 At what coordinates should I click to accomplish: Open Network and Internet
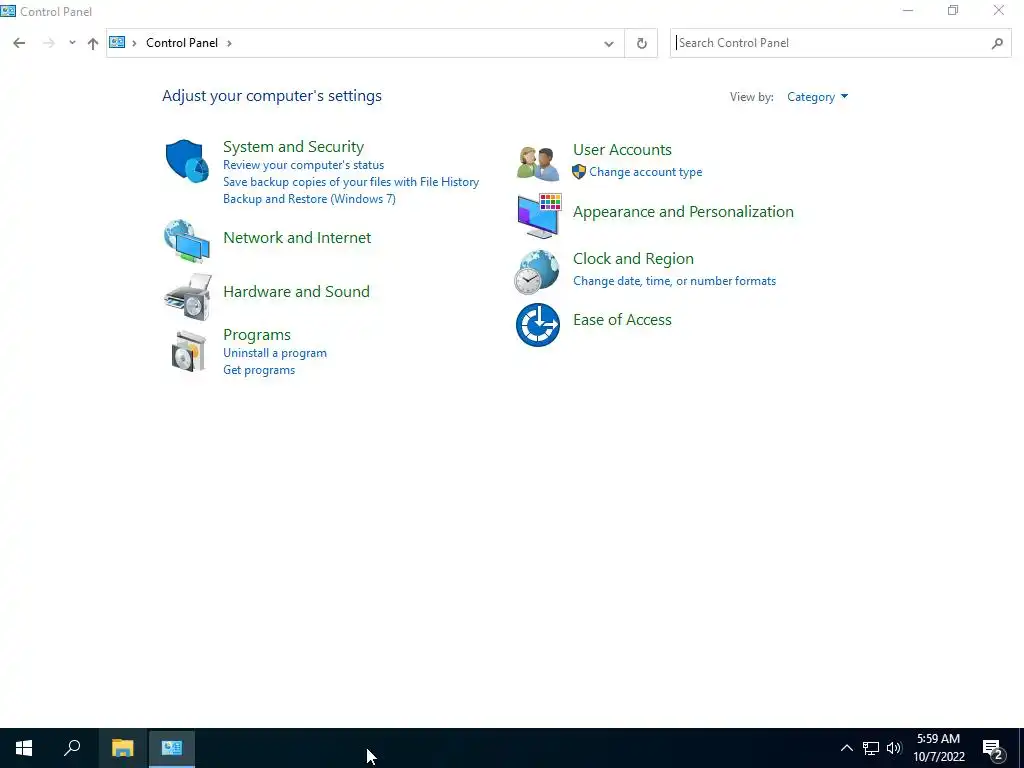coord(297,238)
